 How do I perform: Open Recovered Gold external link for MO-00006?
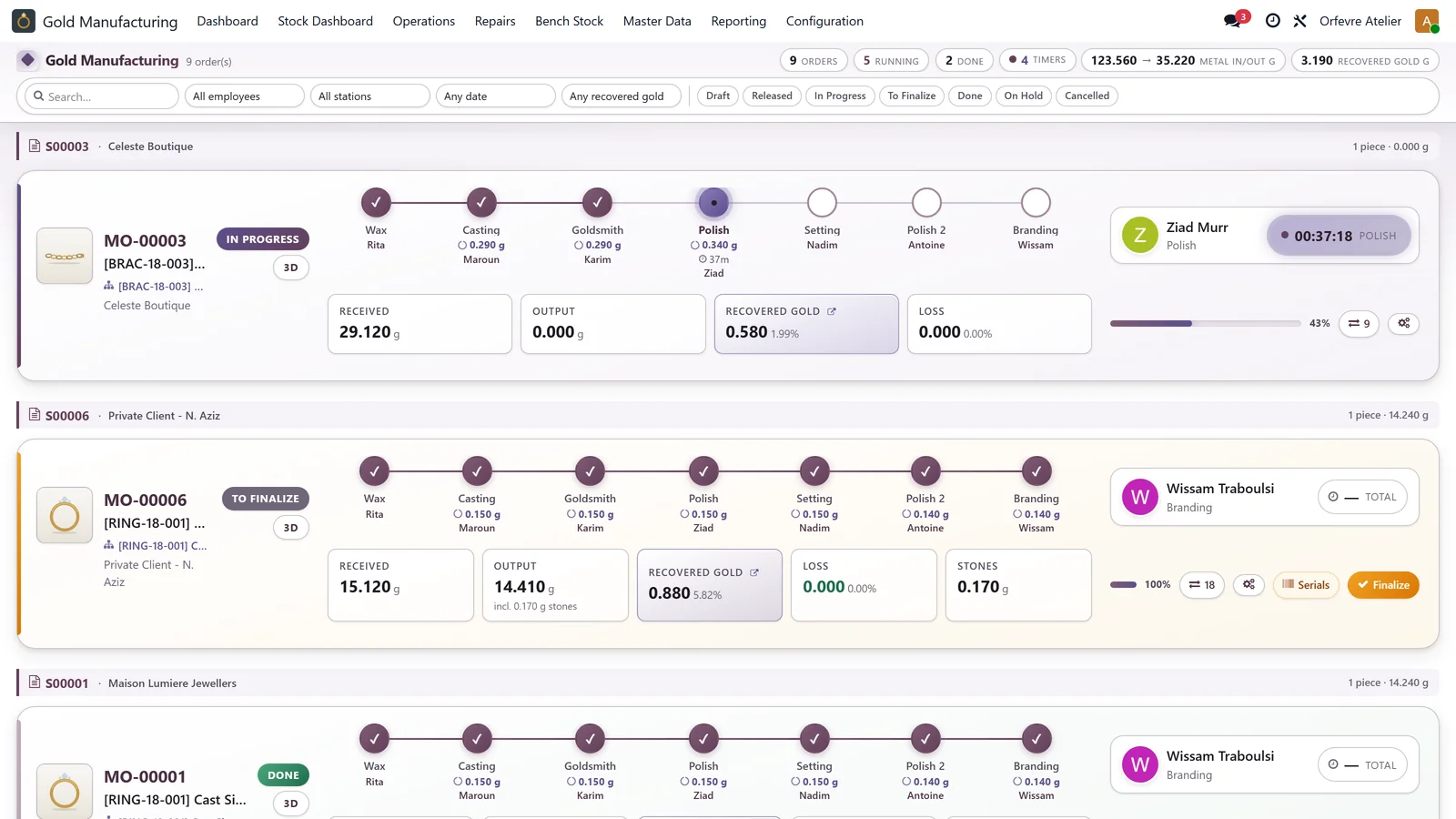coord(754,572)
